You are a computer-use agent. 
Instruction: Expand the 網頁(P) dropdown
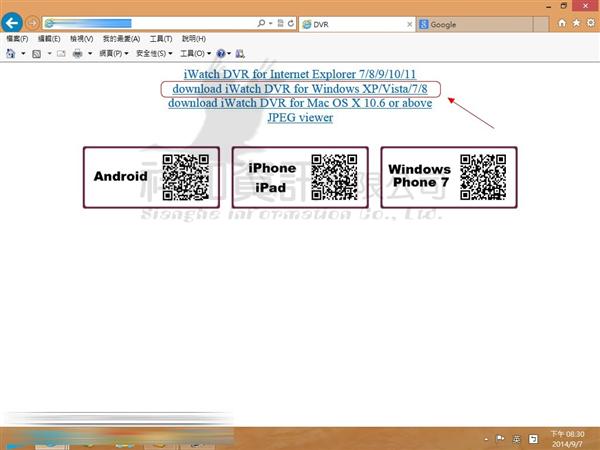(113, 53)
